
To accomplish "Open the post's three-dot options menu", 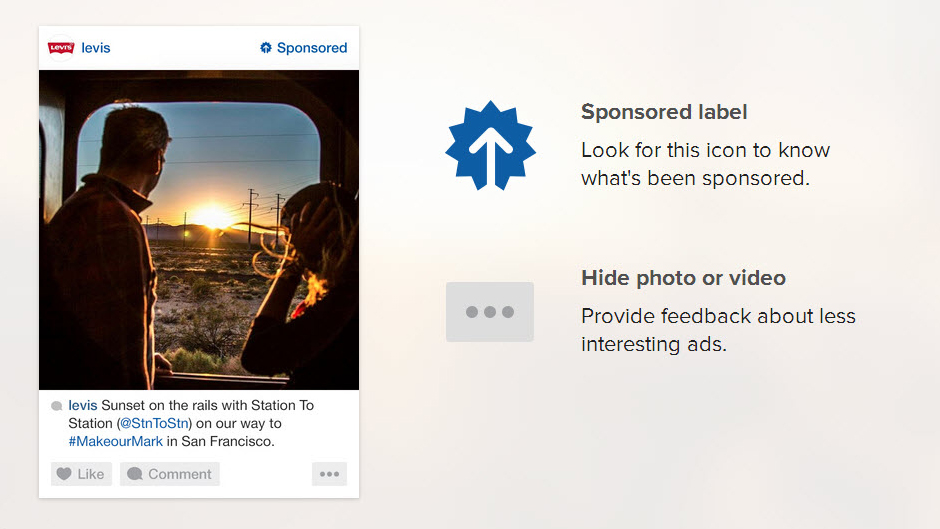I will (x=329, y=474).
